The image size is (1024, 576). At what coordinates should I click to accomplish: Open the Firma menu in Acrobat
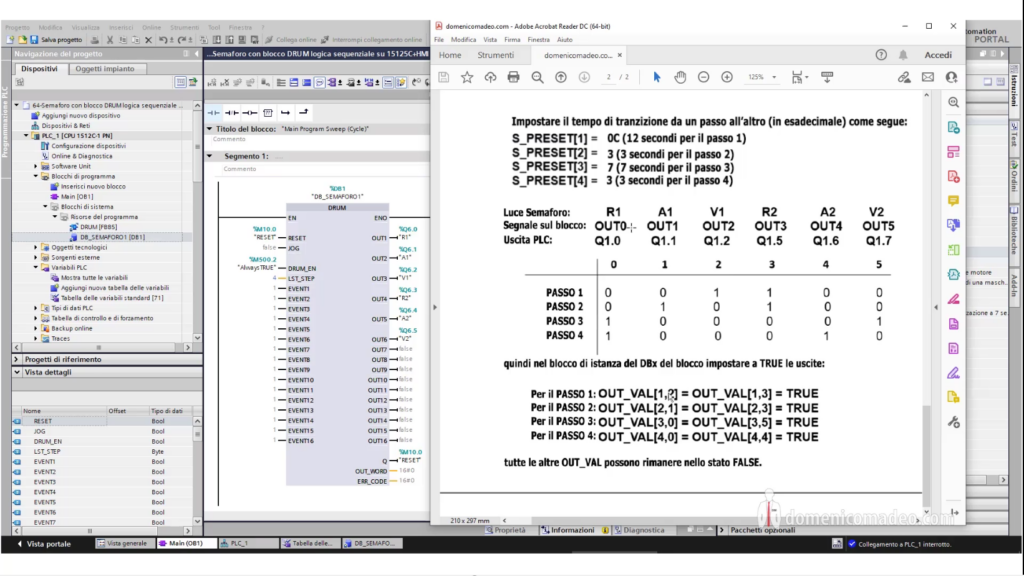click(x=511, y=39)
